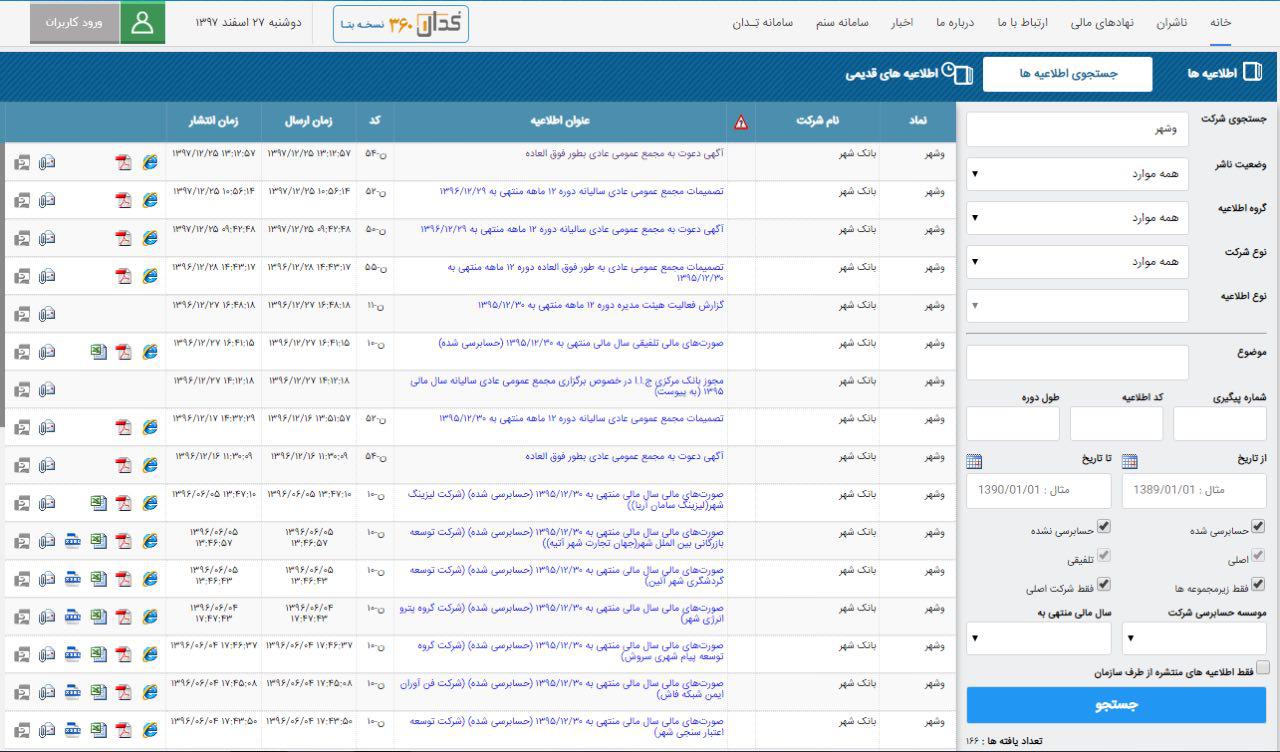
Task: Click the red warning triangle column header
Action: tap(741, 122)
